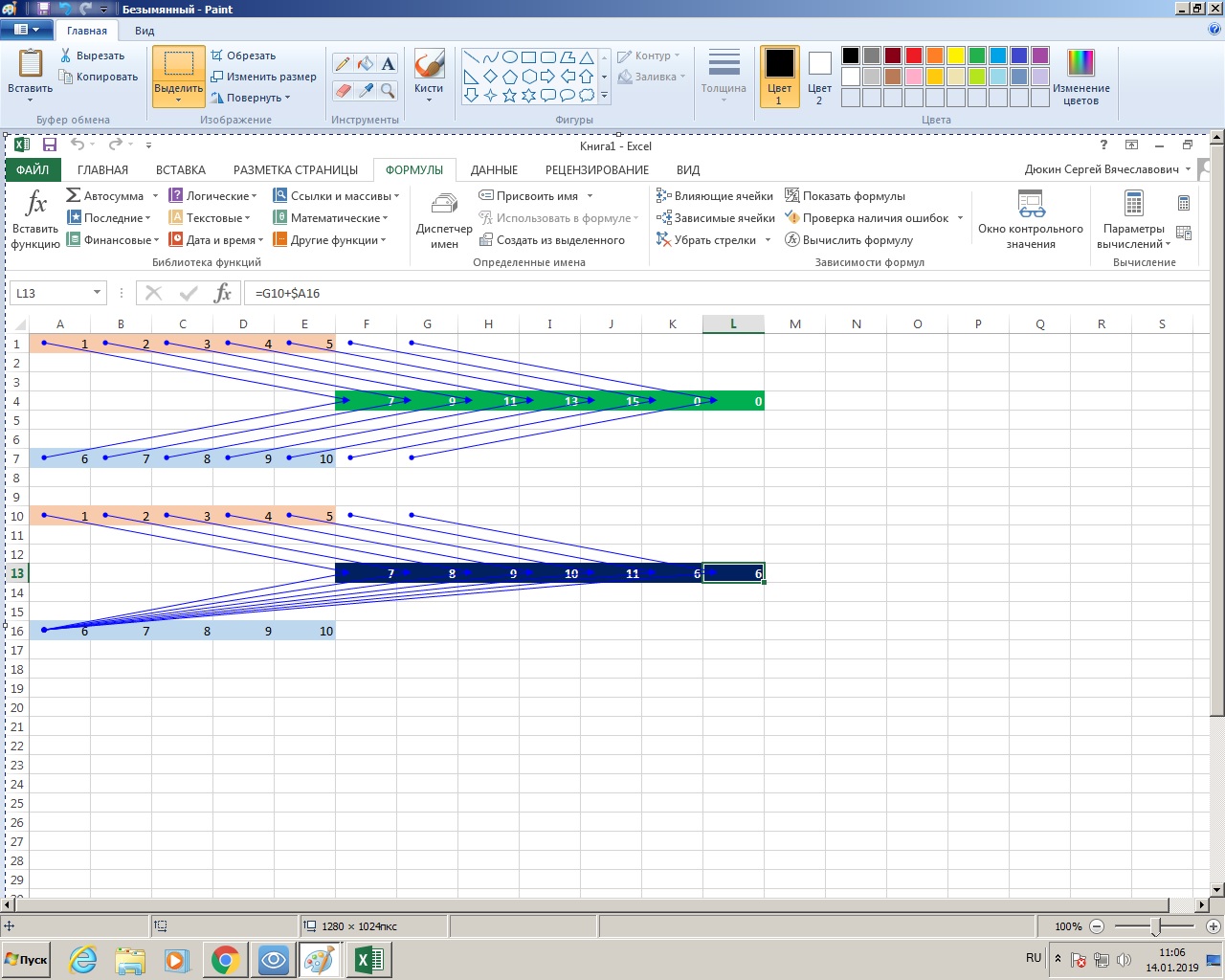Viewport: 1225px width, 980px height.
Task: Click the Redo arrow in Paint's title bar
Action: [x=85, y=9]
